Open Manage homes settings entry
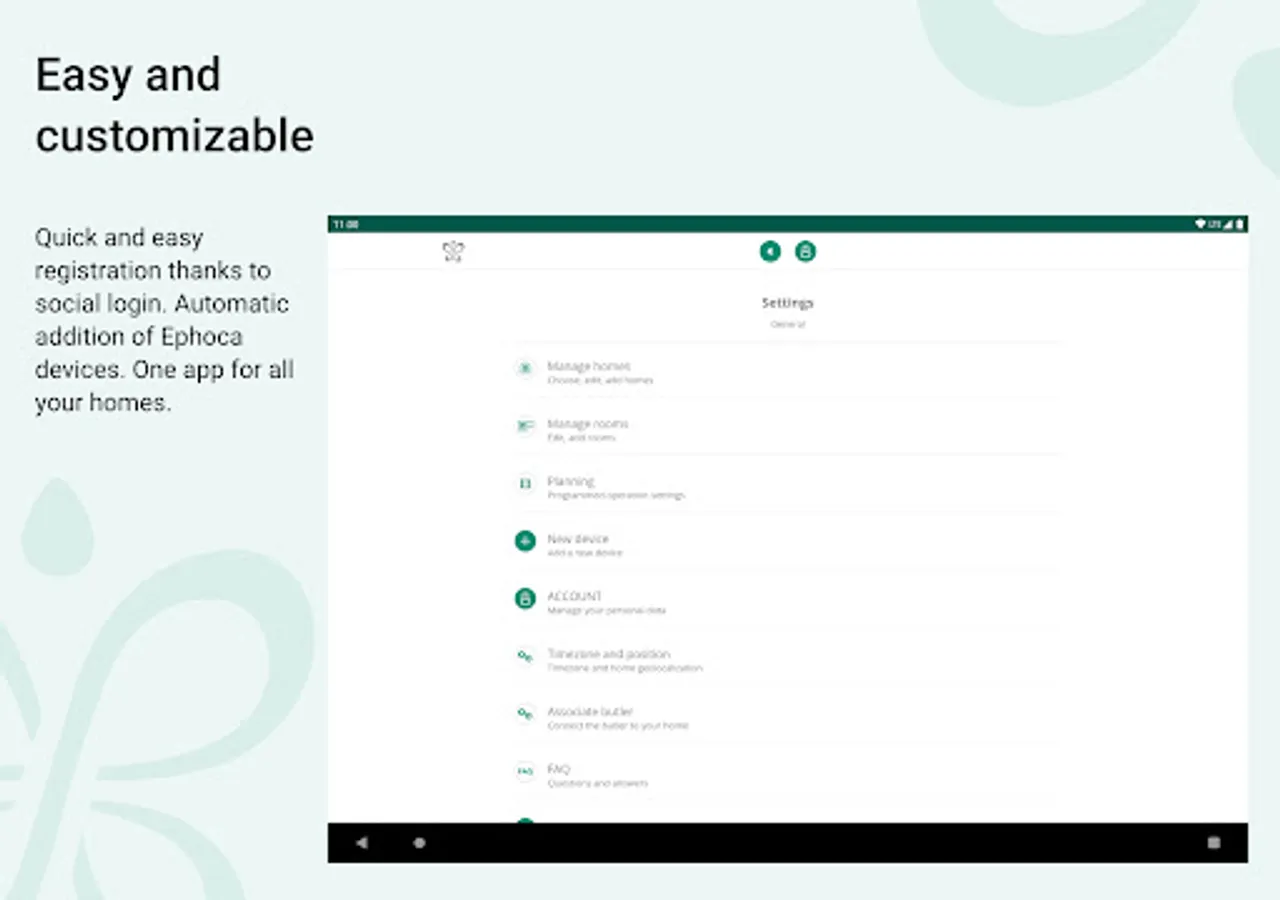This screenshot has height=900, width=1280. pyautogui.click(x=787, y=371)
